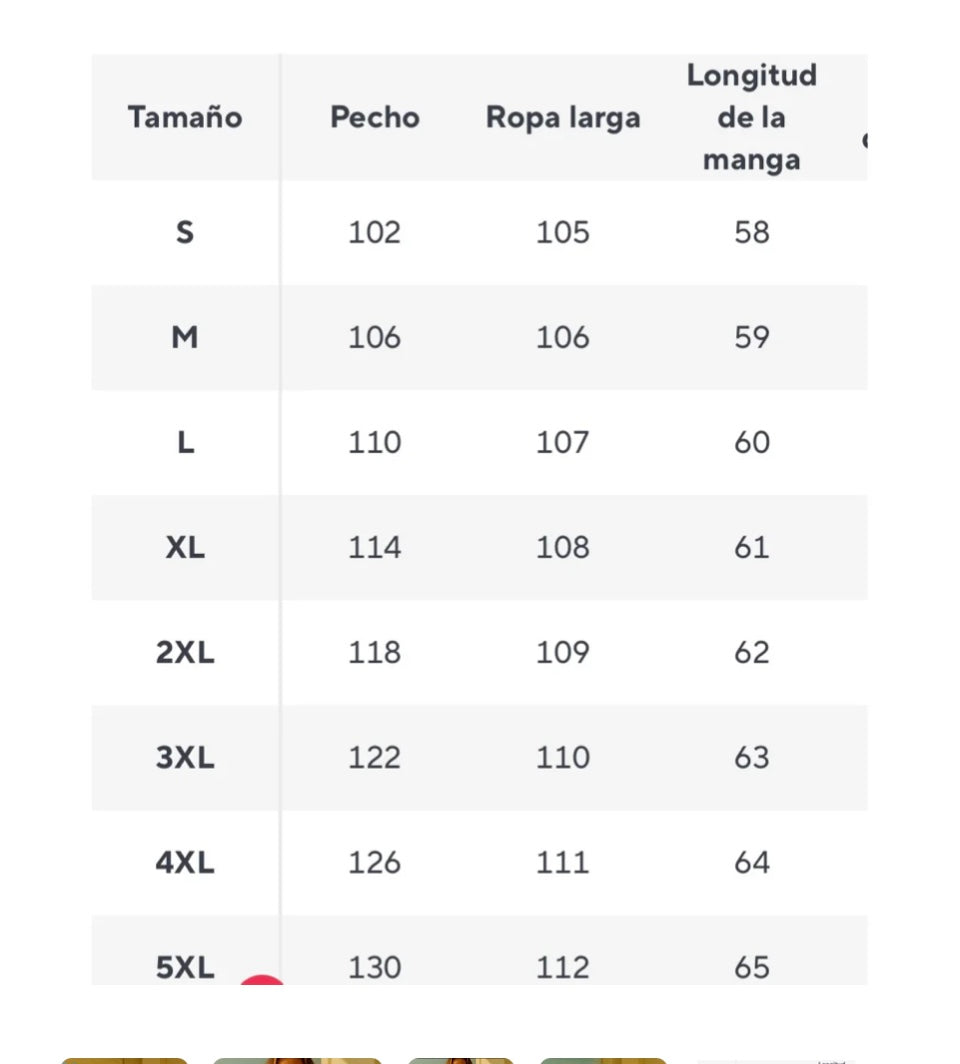Open the small size-chart thumbnail at bottom right
Screen dimensions: 960x1064
(x=773, y=1061)
